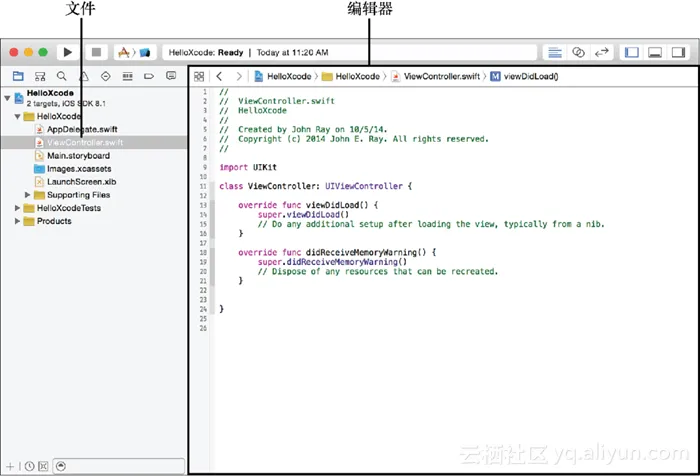Select the Products group
Image resolution: width=700 pixels, height=476 pixels.
[x=47, y=221]
